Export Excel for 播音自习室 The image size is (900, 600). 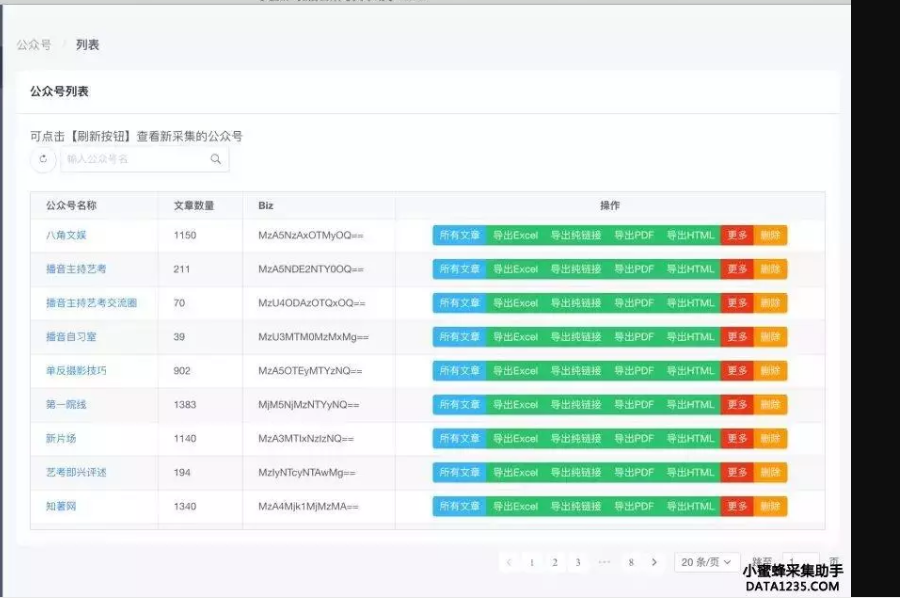tap(515, 337)
